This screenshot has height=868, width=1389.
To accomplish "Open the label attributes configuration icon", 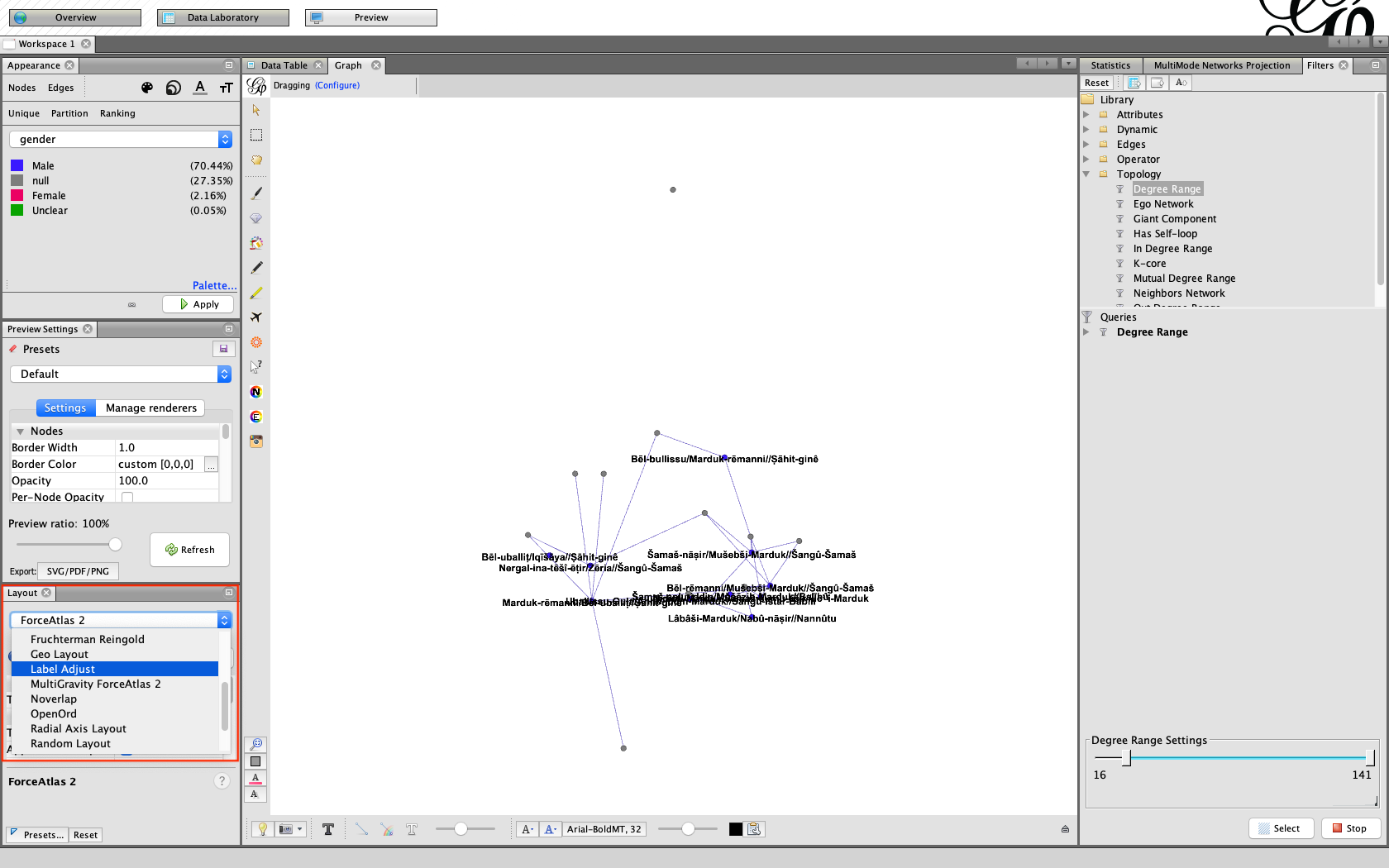I will coord(755,829).
